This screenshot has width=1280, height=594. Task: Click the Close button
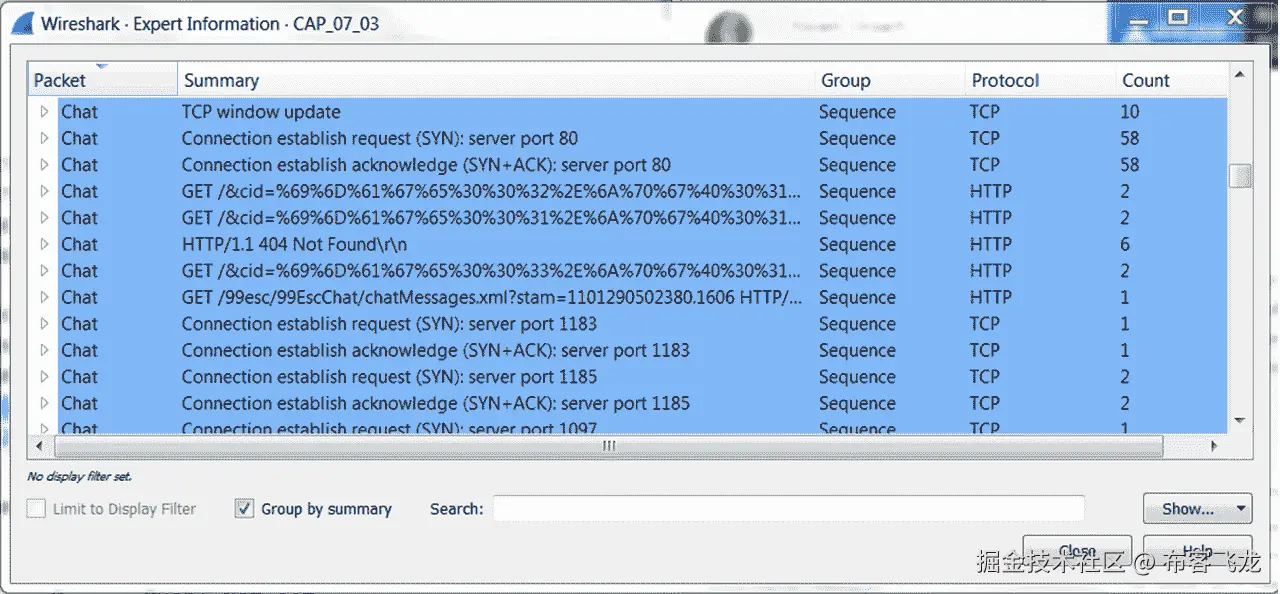coord(1077,551)
